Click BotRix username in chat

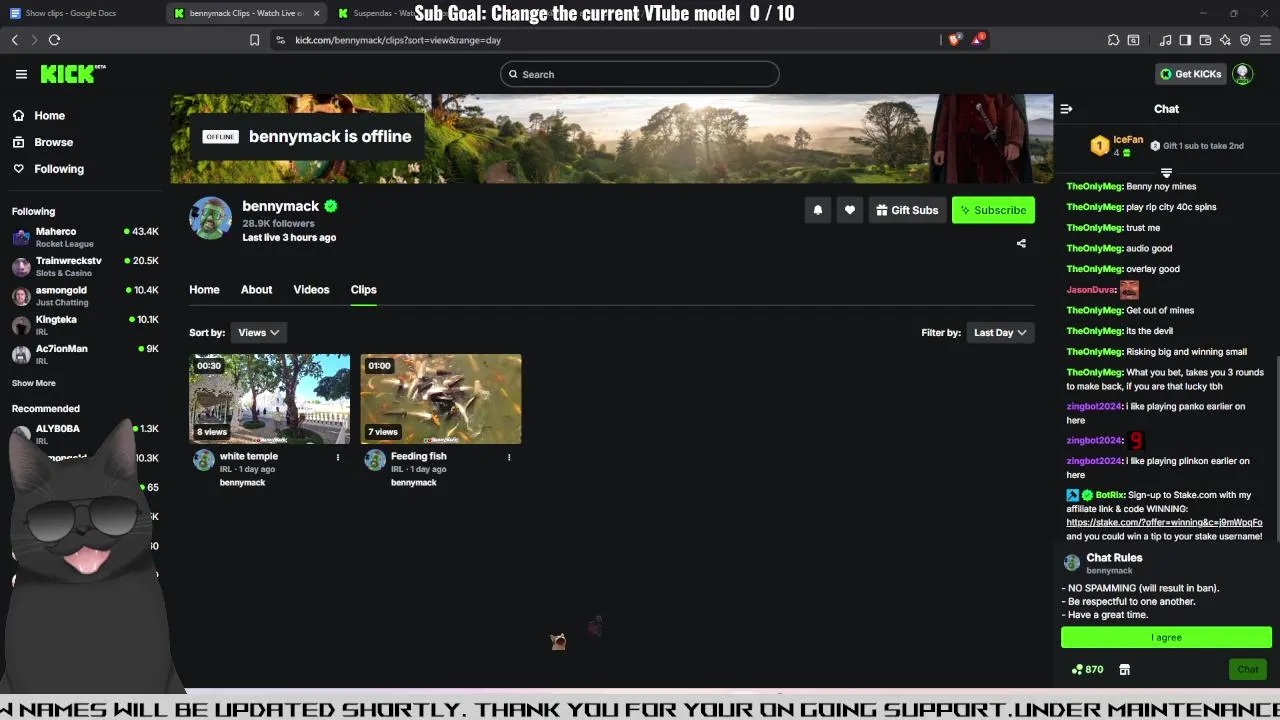coord(1109,495)
